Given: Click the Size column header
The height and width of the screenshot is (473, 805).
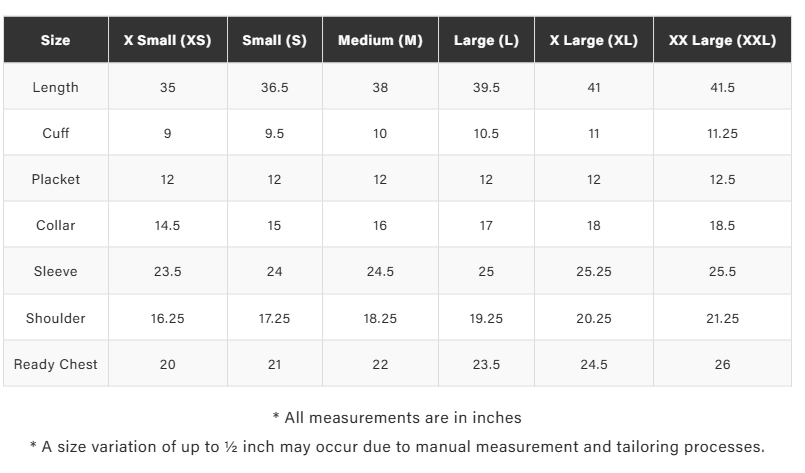Looking at the screenshot, I should click(55, 41).
